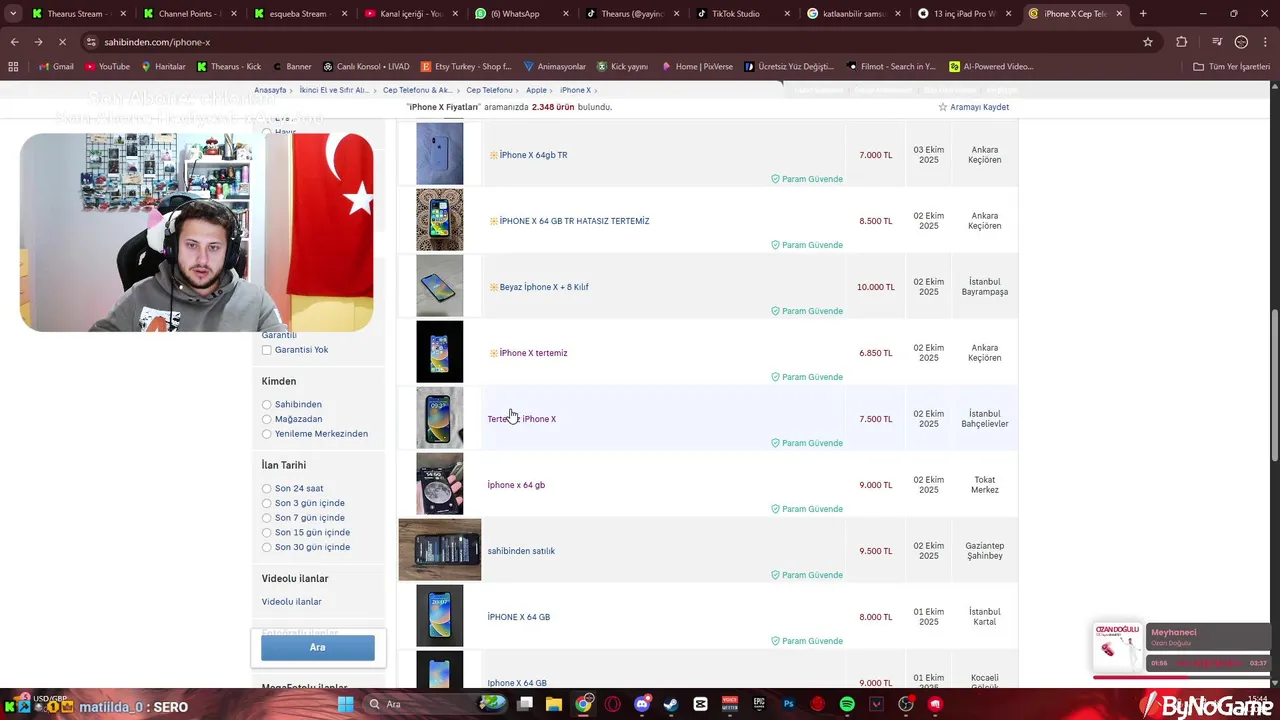Click the blue Ara search button
Viewport: 1280px width, 720px height.
coord(318,647)
